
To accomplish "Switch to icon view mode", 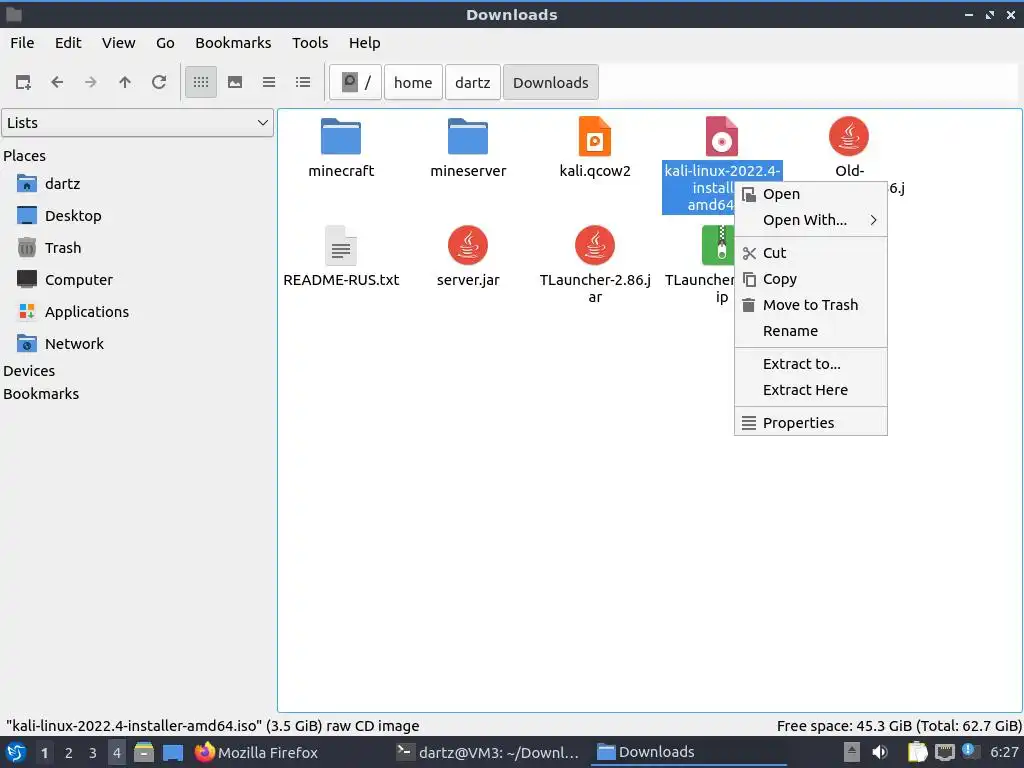I will [x=201, y=82].
